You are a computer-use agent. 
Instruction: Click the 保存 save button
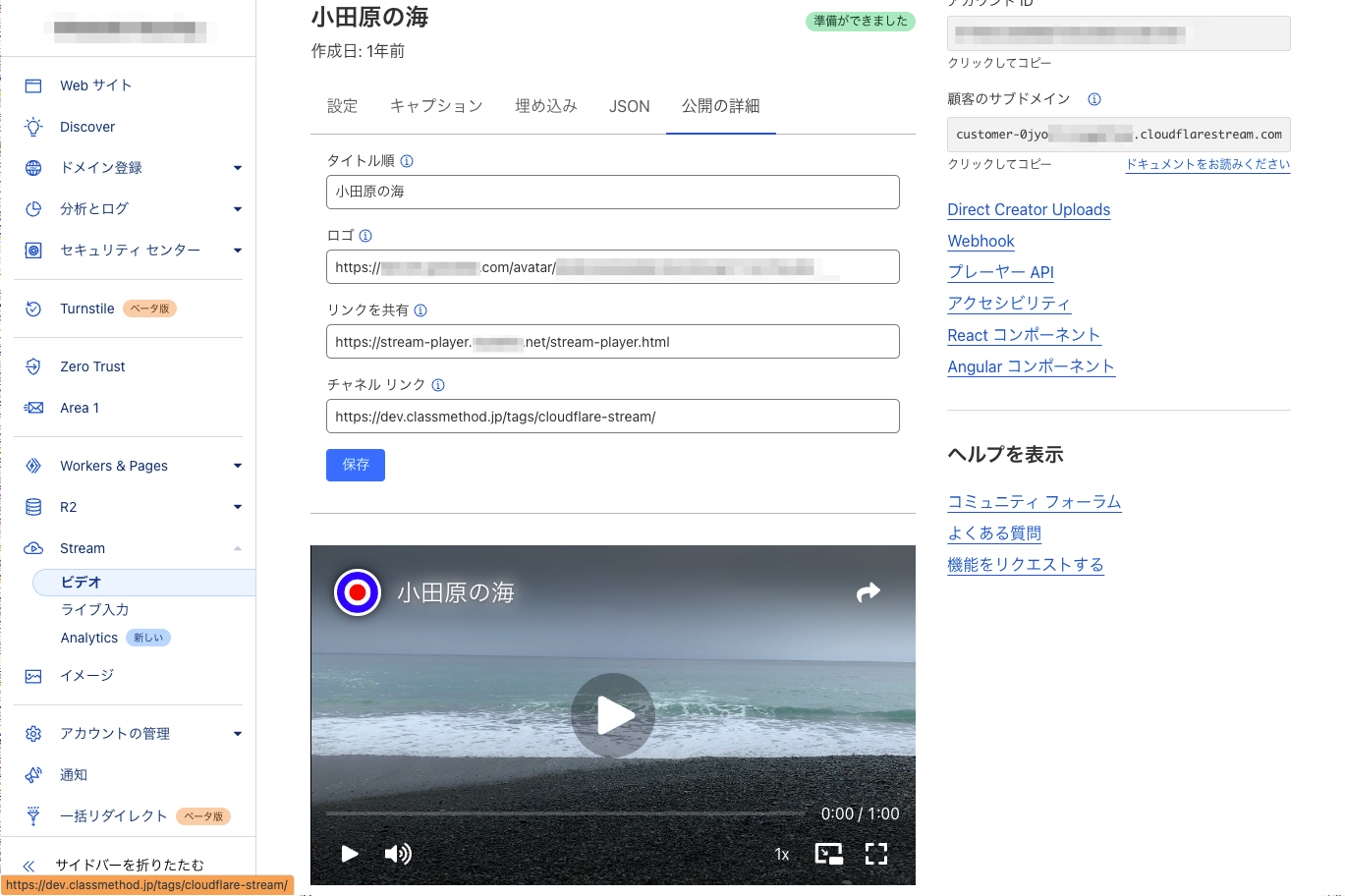[x=355, y=465]
